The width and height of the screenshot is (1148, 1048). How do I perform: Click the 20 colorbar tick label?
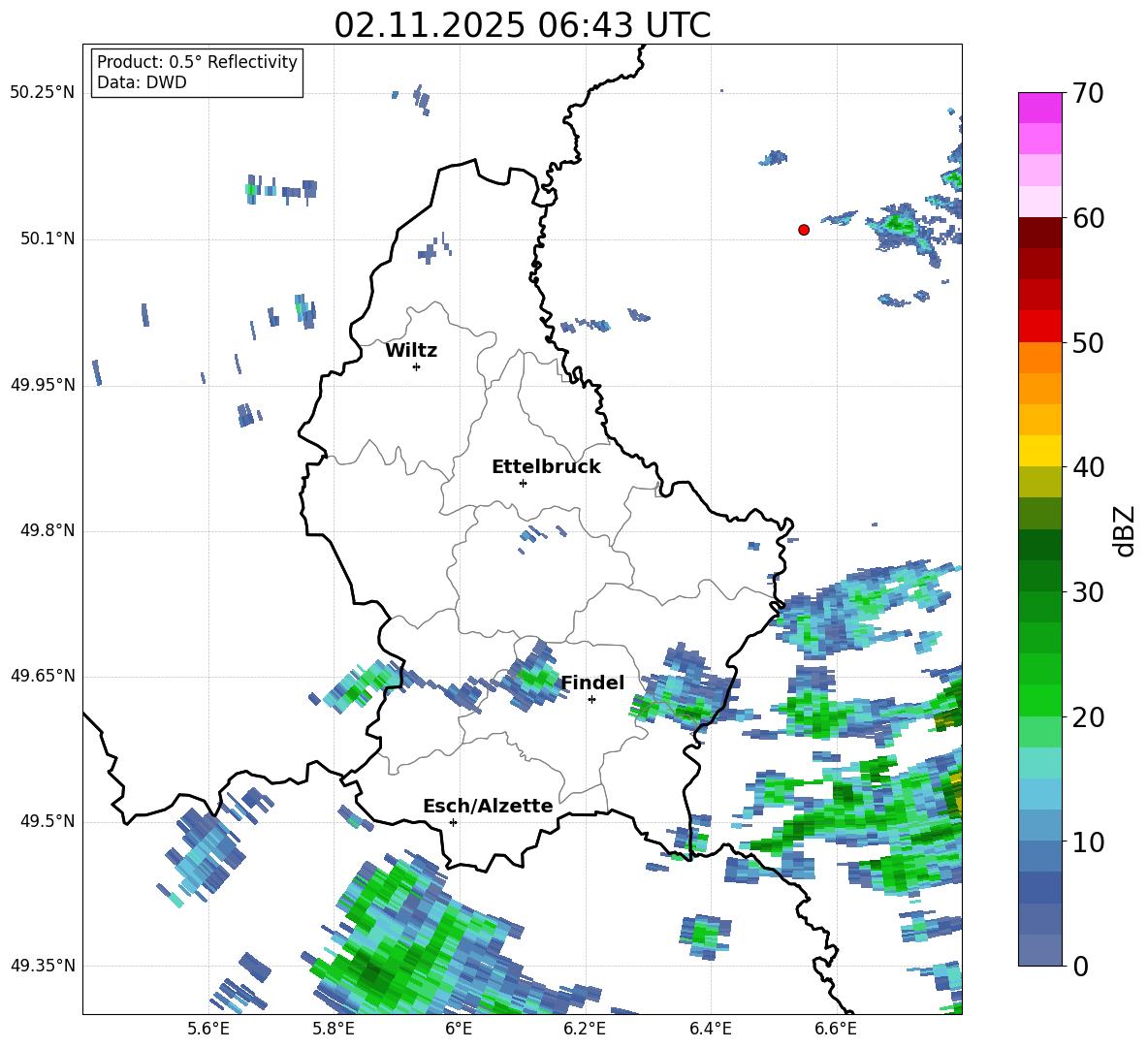[x=1088, y=716]
